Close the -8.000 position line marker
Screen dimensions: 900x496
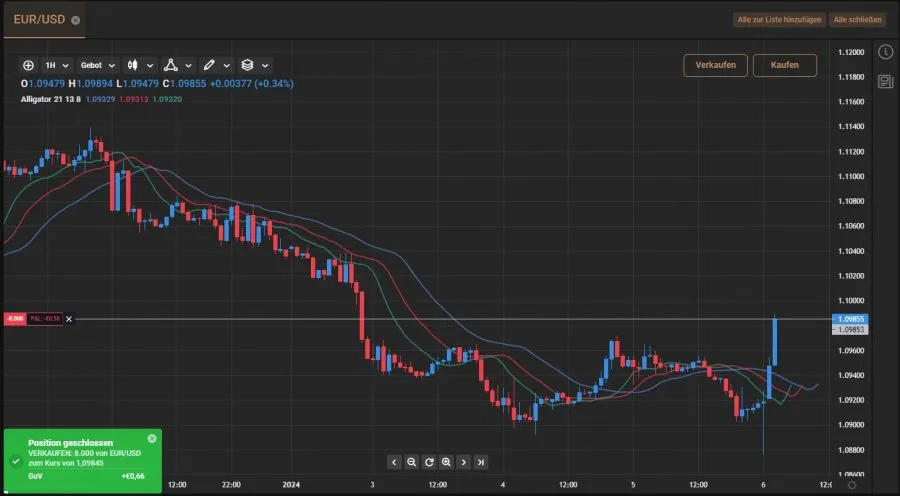[69, 319]
